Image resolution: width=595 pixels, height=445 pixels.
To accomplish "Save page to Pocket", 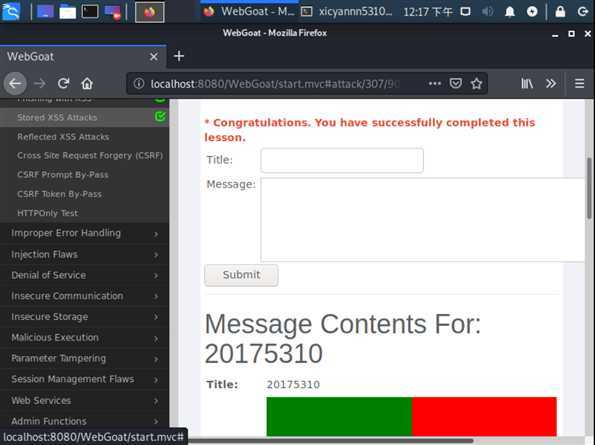I will pos(455,83).
